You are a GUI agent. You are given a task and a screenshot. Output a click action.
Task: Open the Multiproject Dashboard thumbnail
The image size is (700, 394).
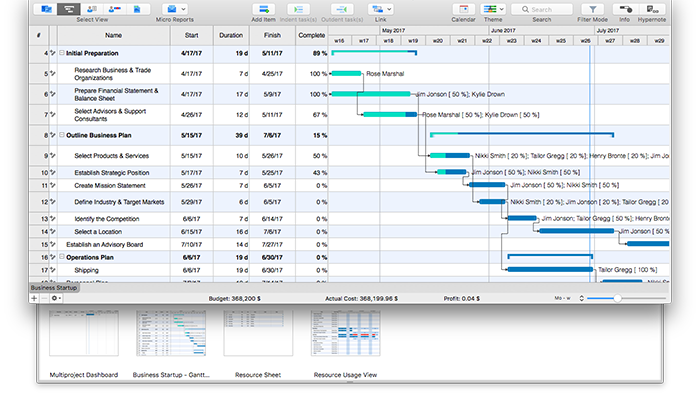click(84, 333)
